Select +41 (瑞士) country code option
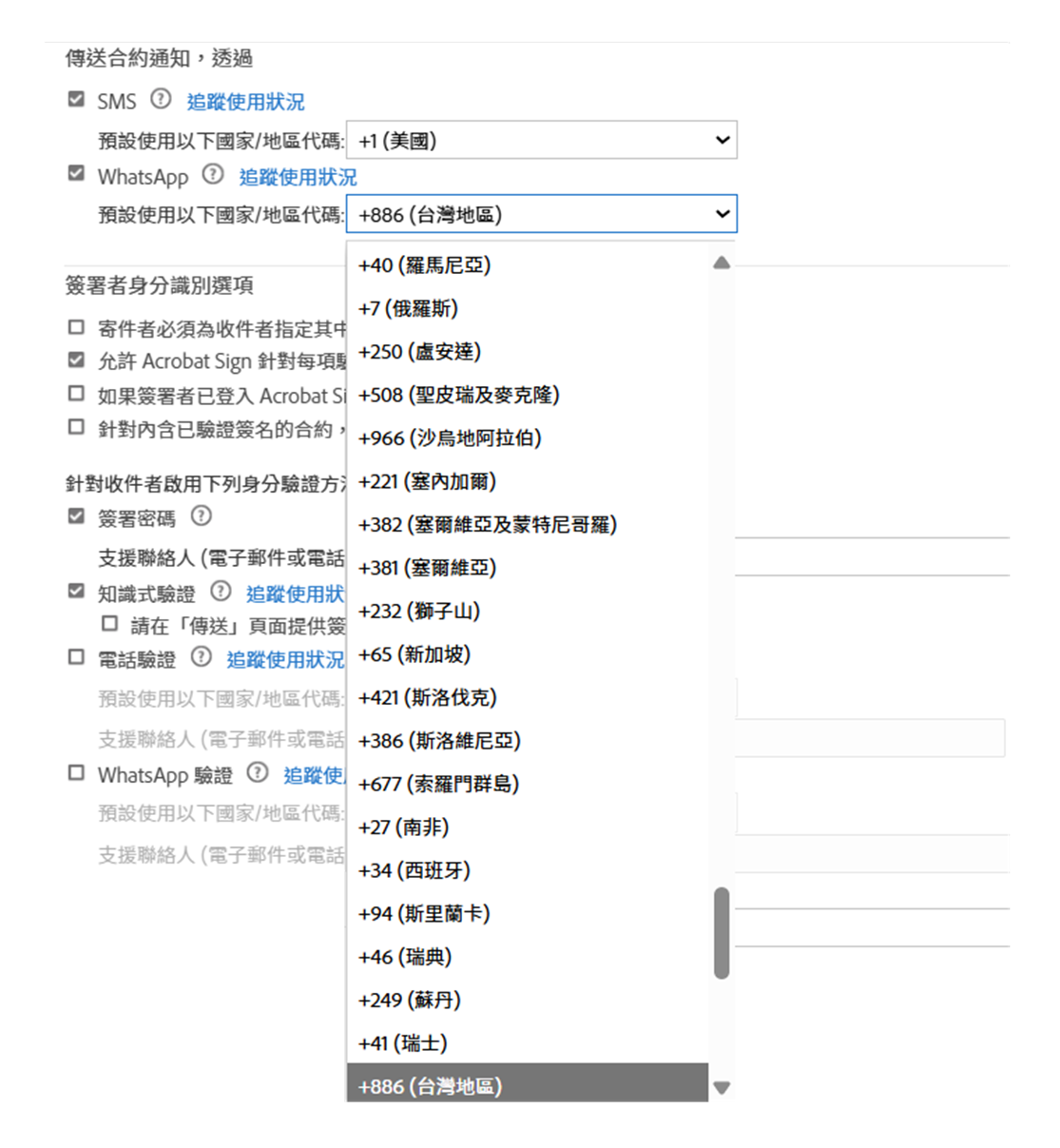Image resolution: width=1060 pixels, height=1148 pixels. (403, 1043)
